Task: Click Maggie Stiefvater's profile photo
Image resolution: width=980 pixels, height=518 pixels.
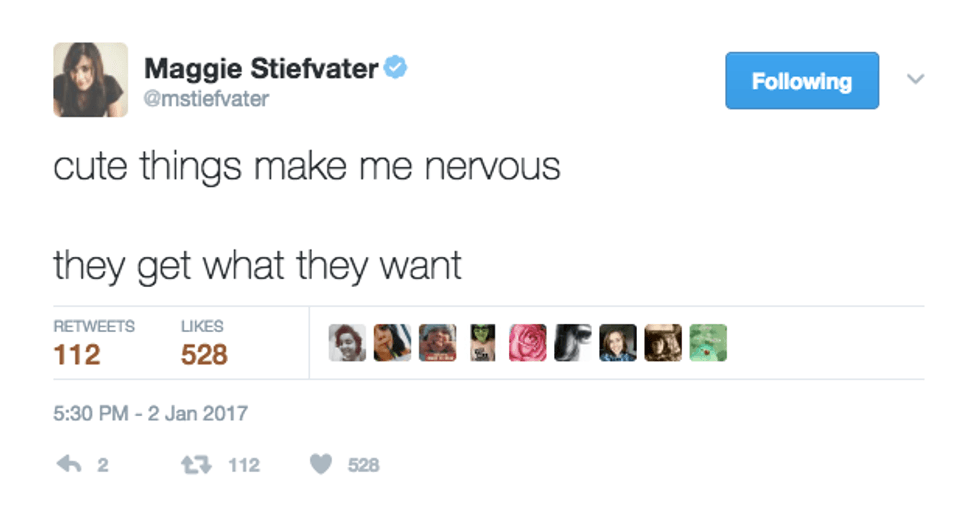Action: click(x=90, y=80)
